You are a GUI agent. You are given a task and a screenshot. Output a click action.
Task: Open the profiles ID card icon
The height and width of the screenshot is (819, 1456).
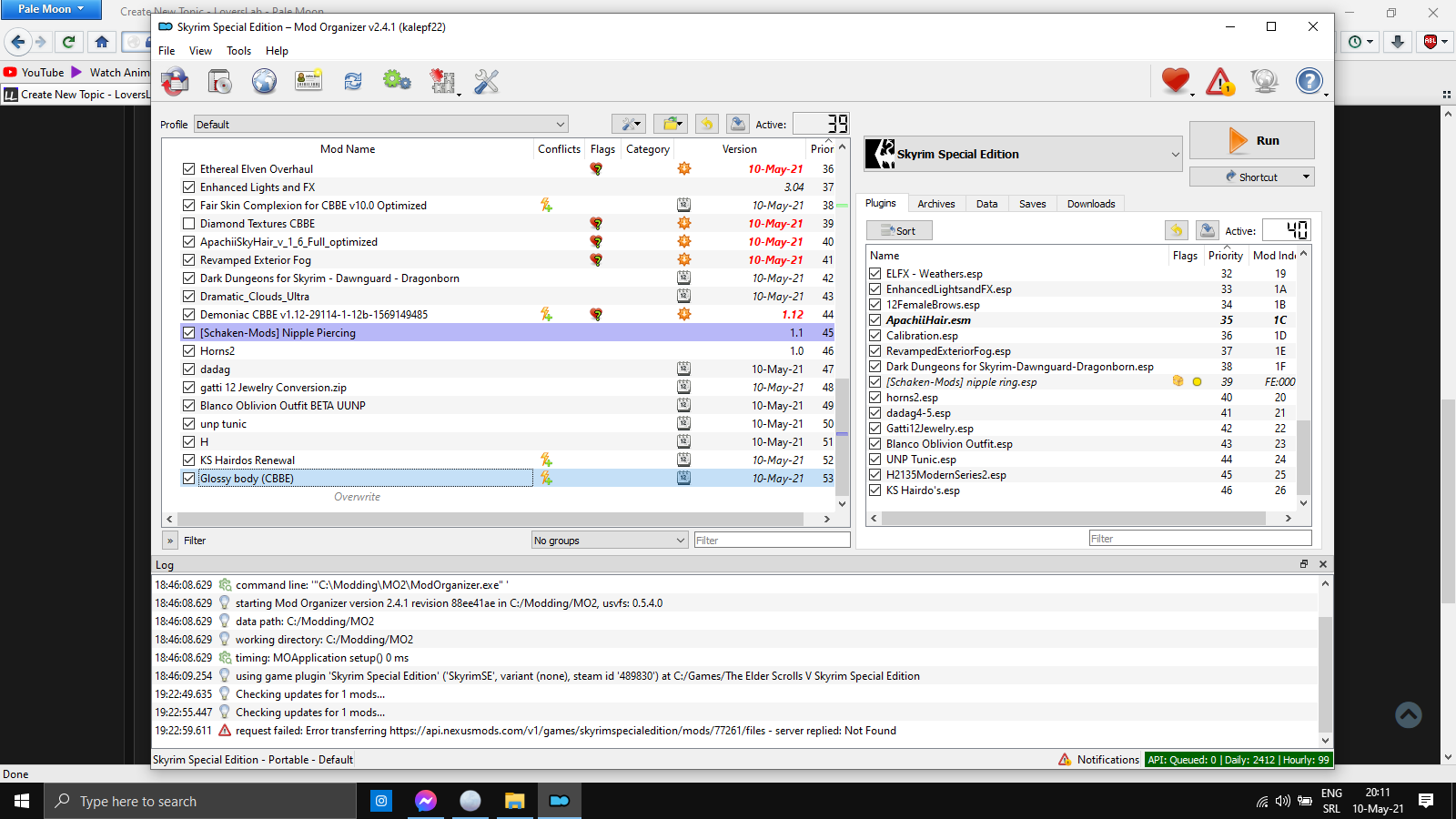[308, 82]
